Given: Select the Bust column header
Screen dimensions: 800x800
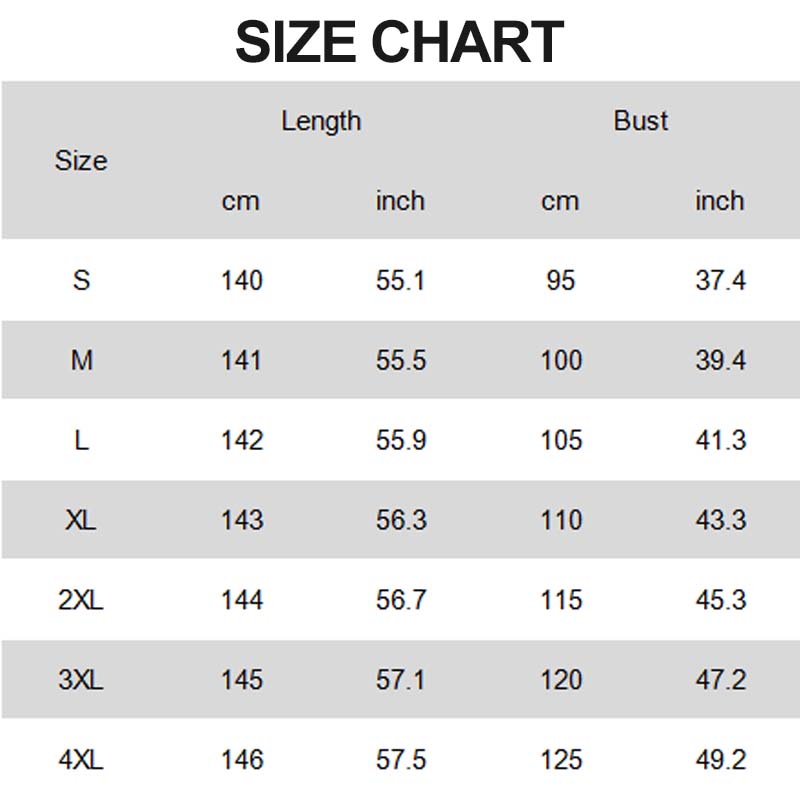Looking at the screenshot, I should pos(641,121).
